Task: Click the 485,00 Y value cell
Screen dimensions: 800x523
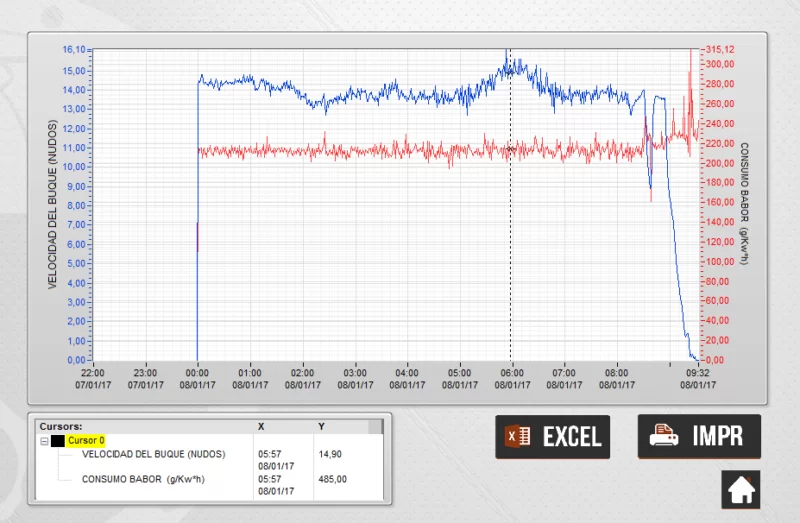Action: tap(332, 479)
